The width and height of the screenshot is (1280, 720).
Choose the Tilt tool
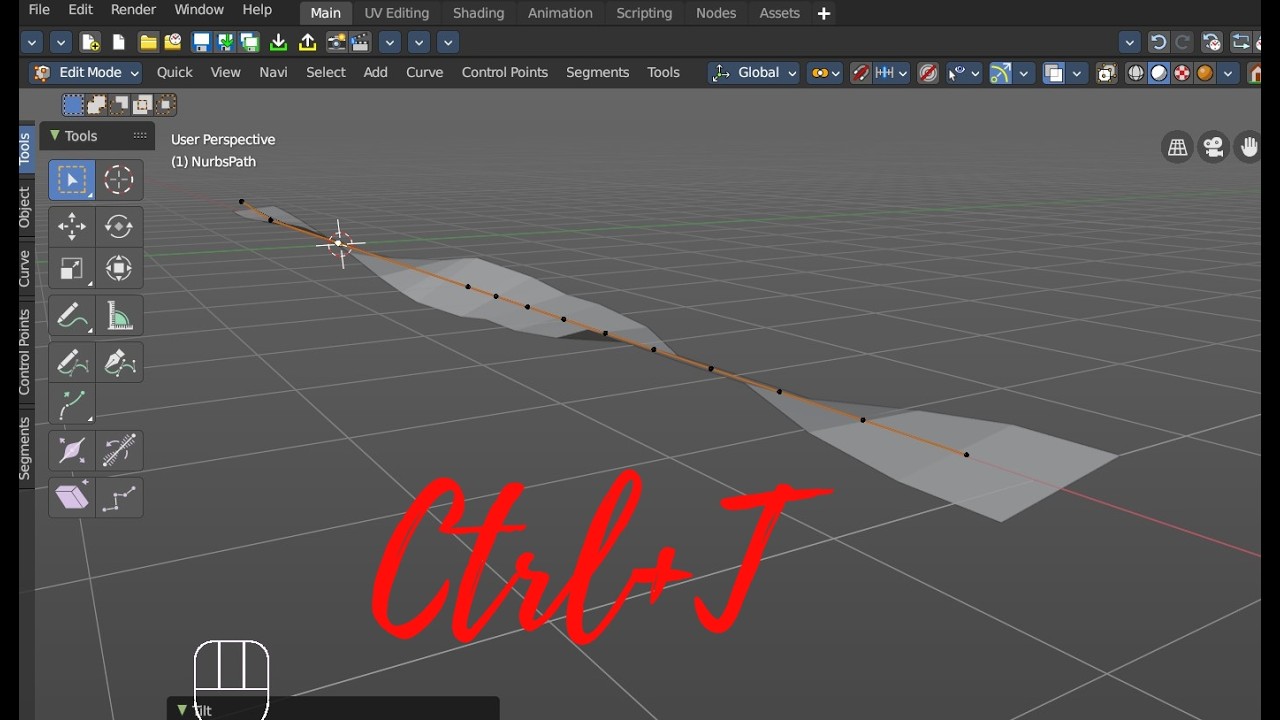click(119, 451)
